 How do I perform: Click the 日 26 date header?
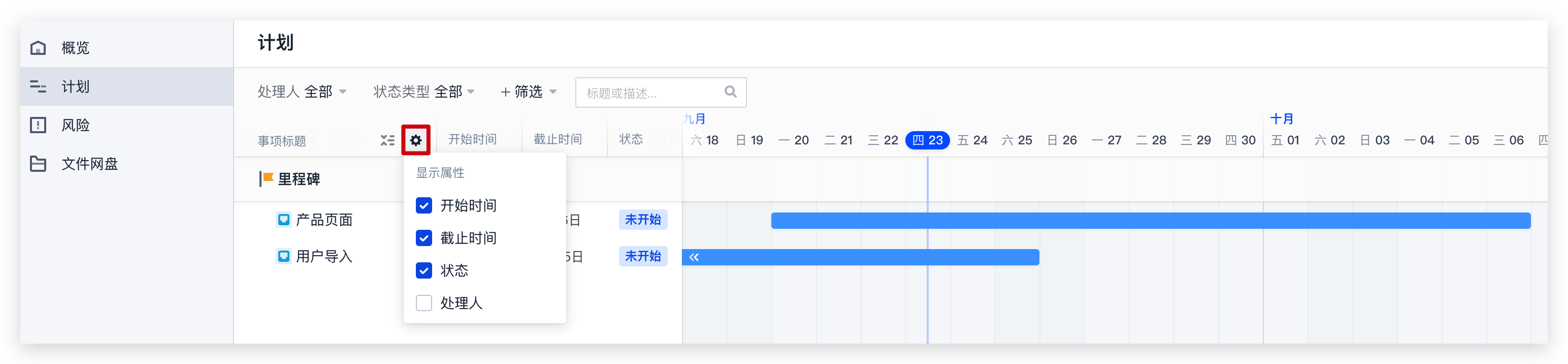pos(1062,140)
